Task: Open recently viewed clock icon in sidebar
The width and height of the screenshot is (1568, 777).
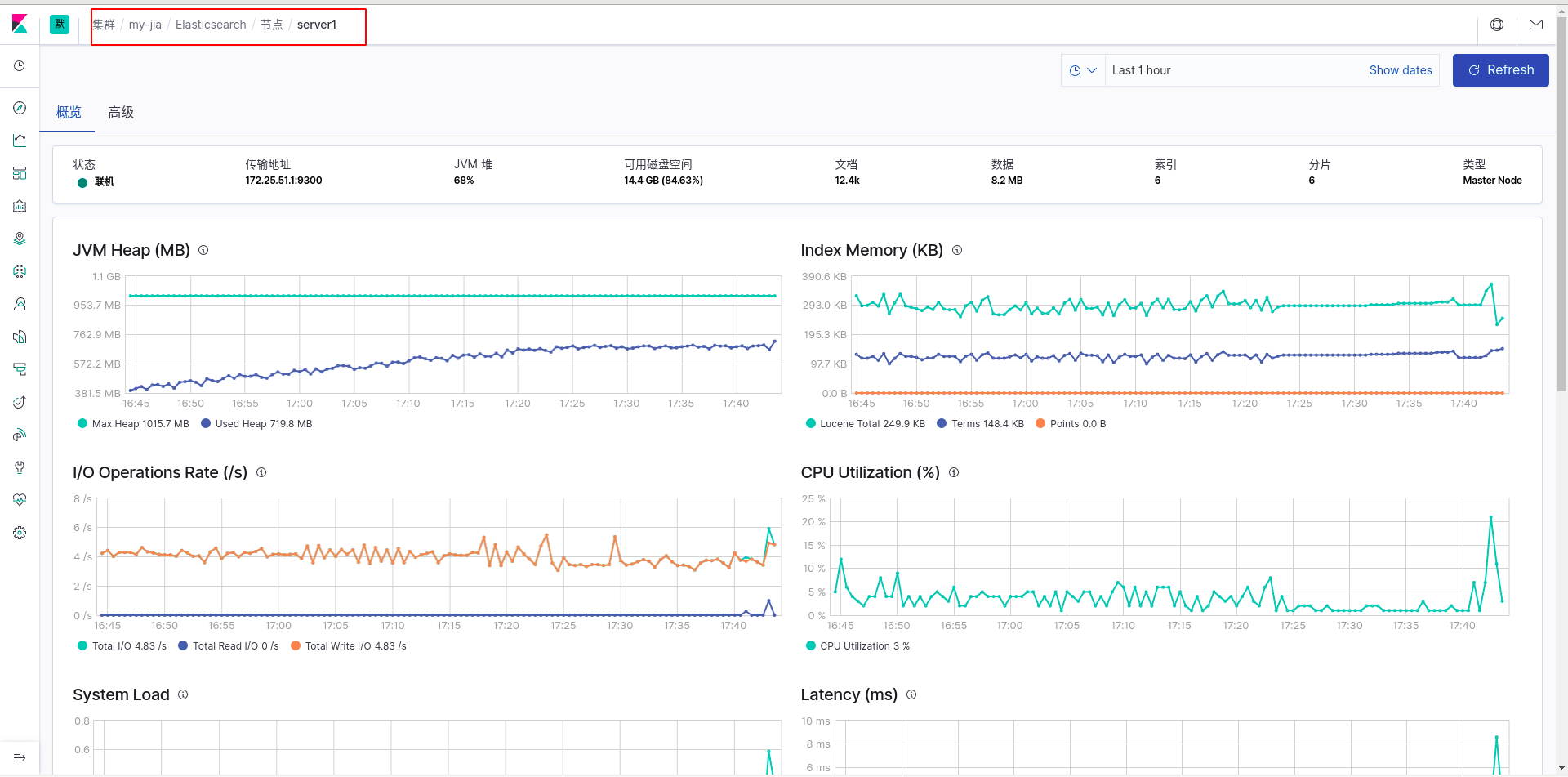Action: [20, 66]
